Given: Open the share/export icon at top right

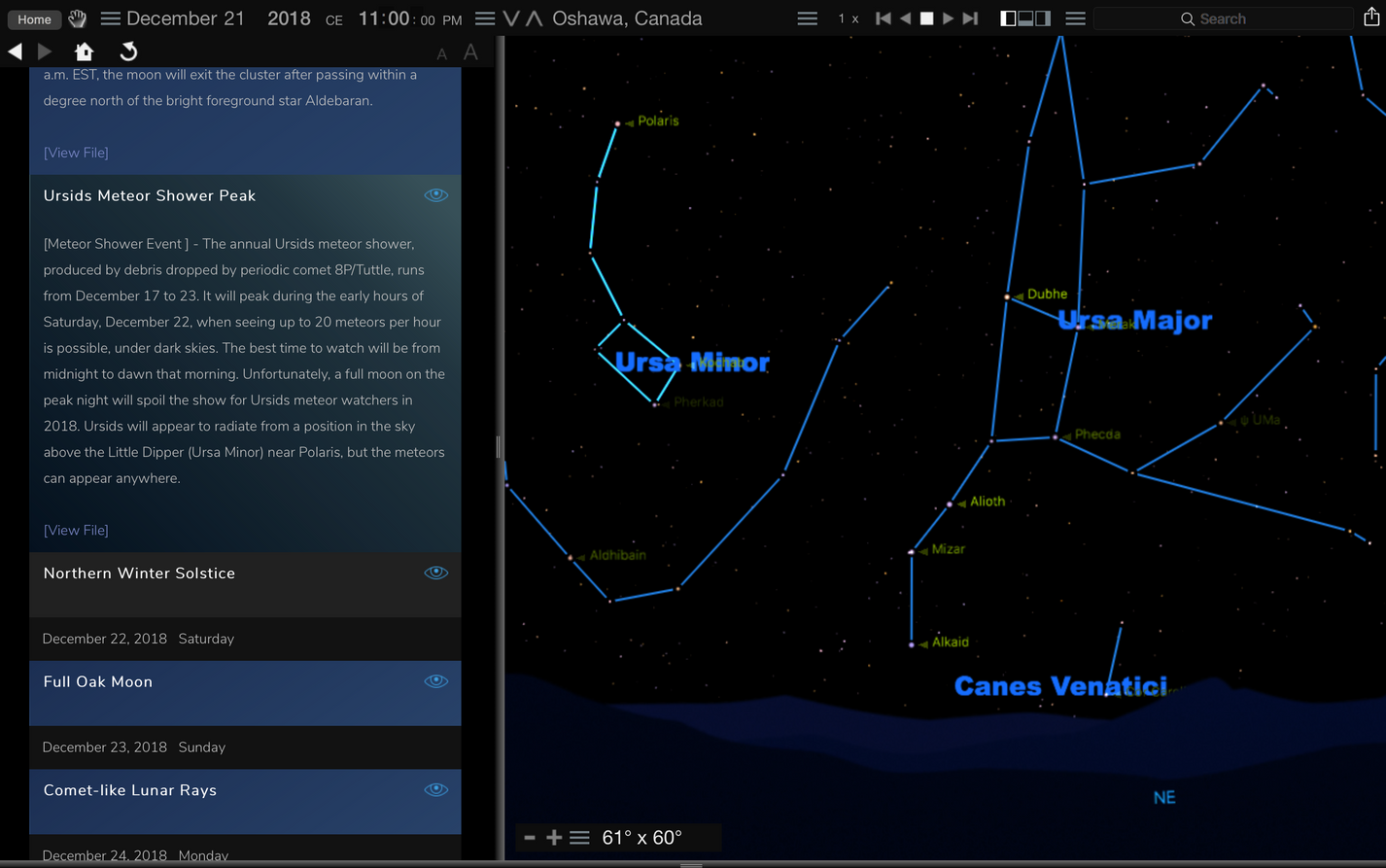Looking at the screenshot, I should [1371, 17].
